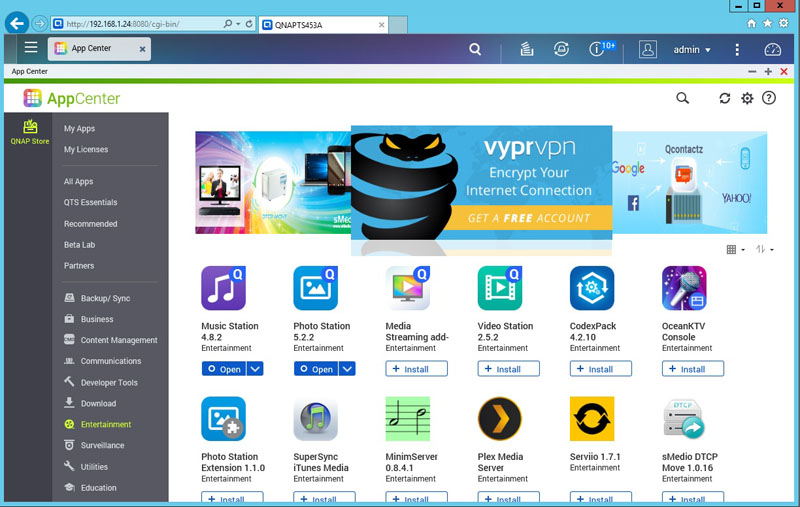Select QTS Essentials category

click(x=90, y=202)
